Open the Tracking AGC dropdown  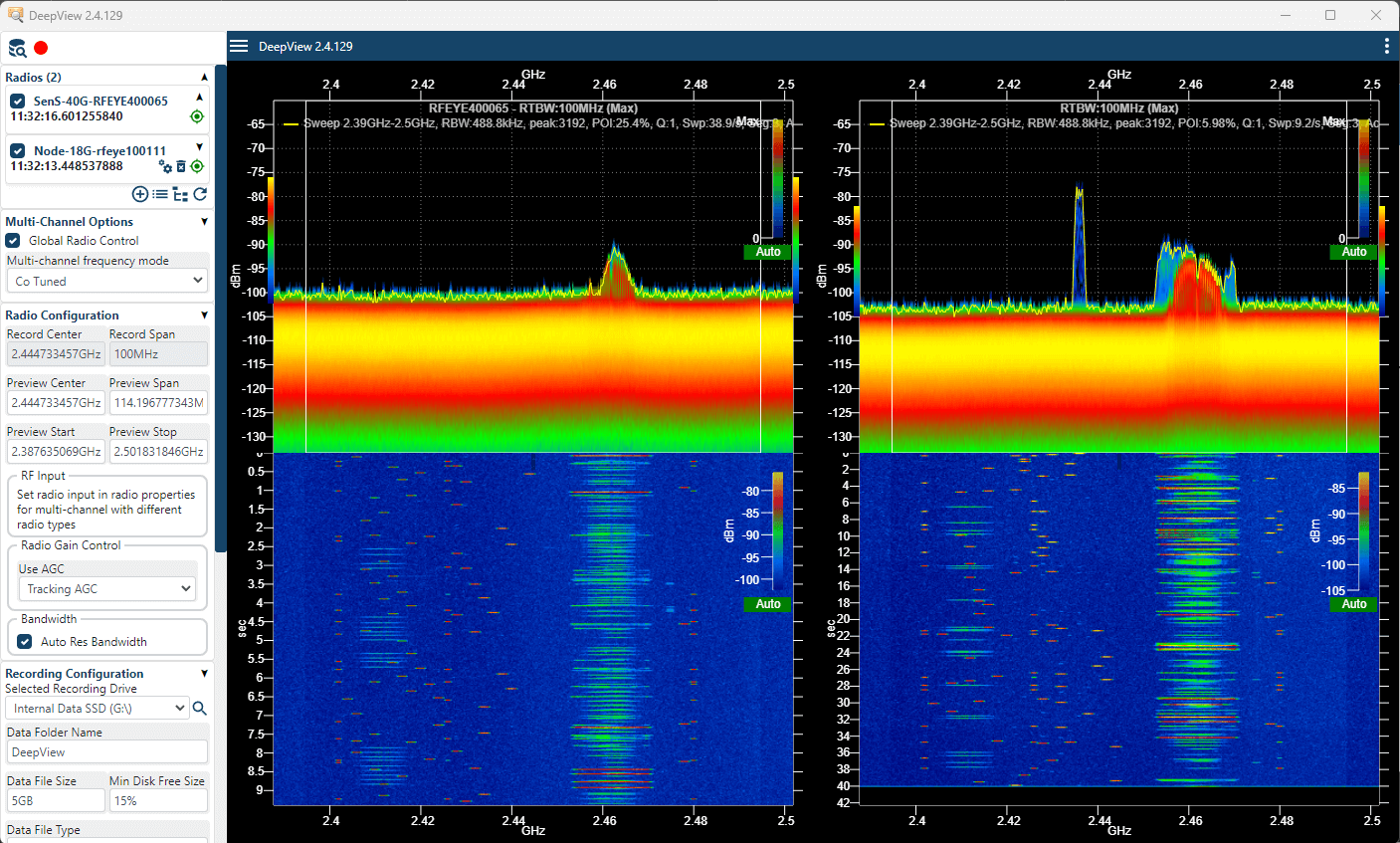(105, 588)
